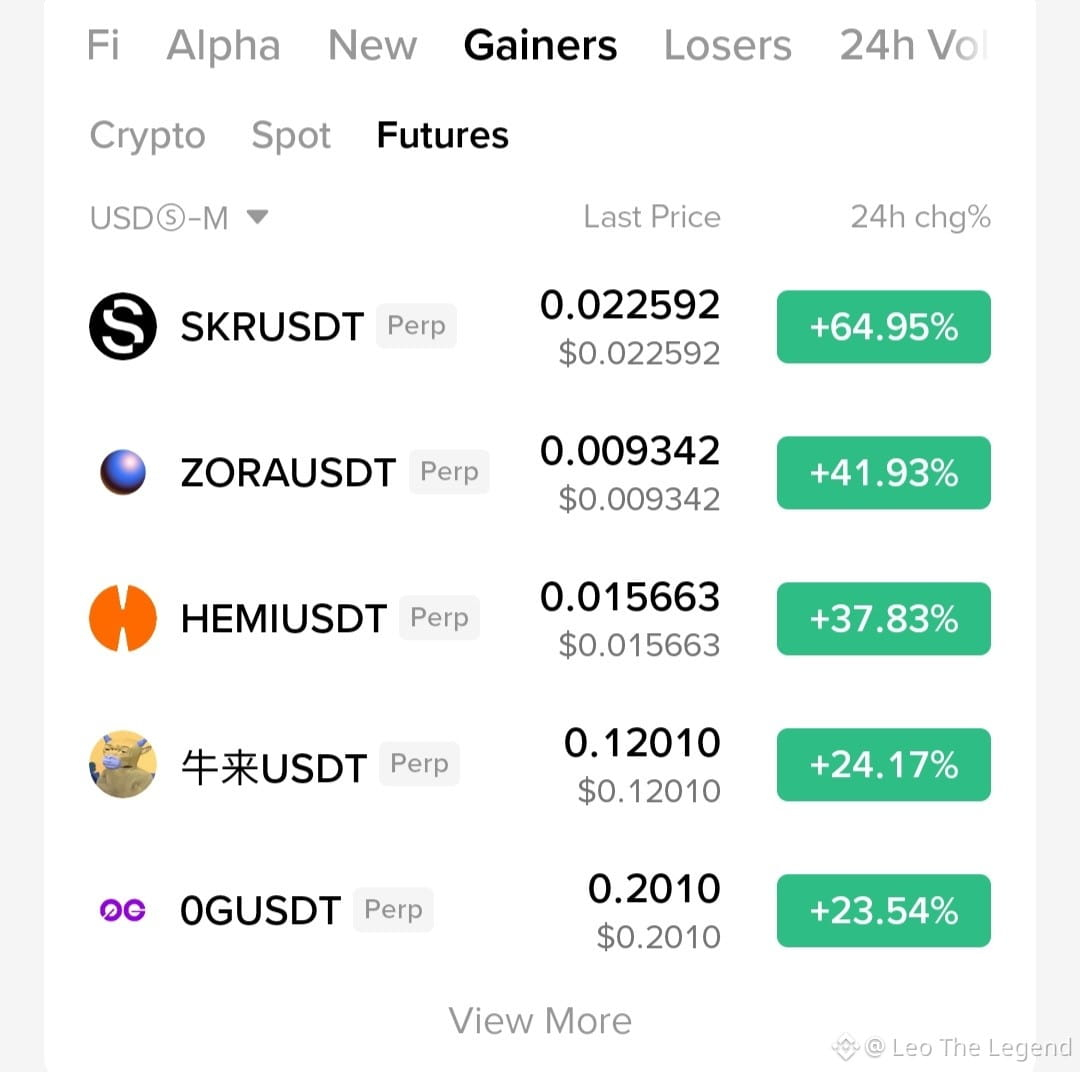Tap the 牛来USDT bull avatar icon
Screen dimensions: 1080x1072
pyautogui.click(x=123, y=764)
